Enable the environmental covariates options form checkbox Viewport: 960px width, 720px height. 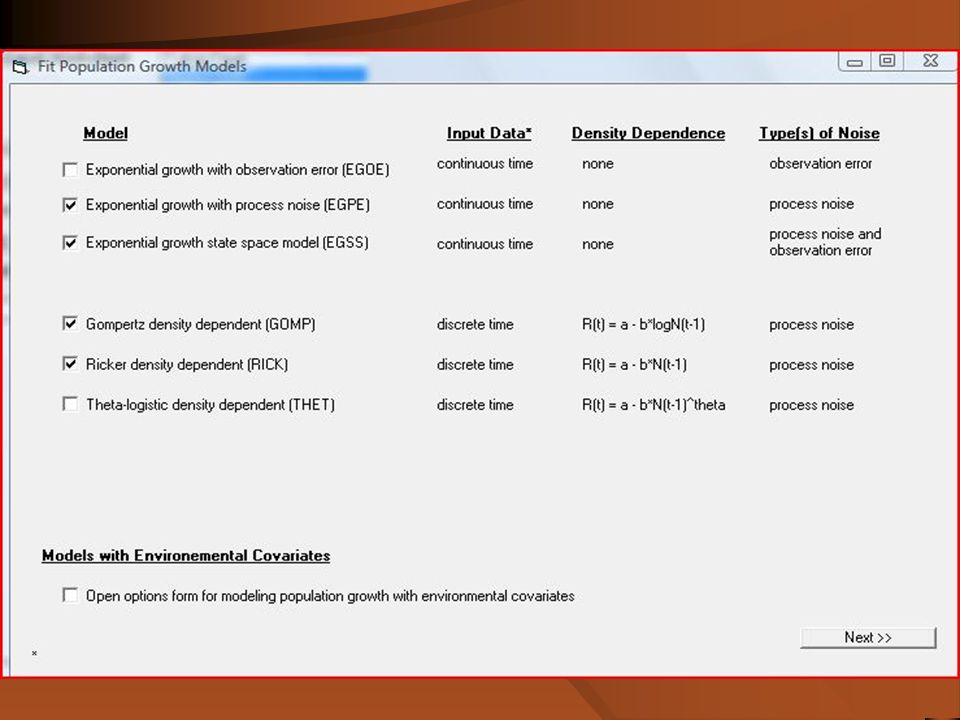tap(70, 595)
